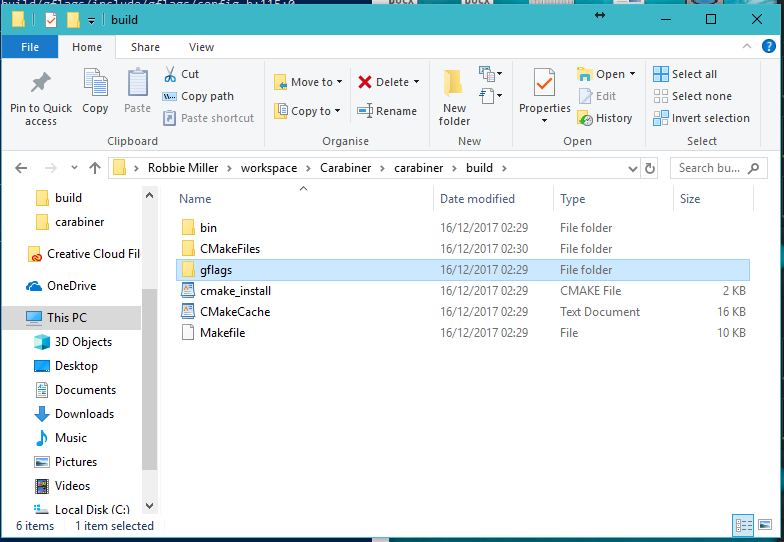This screenshot has width=784, height=542.
Task: Click Invert selection
Action: [x=702, y=118]
